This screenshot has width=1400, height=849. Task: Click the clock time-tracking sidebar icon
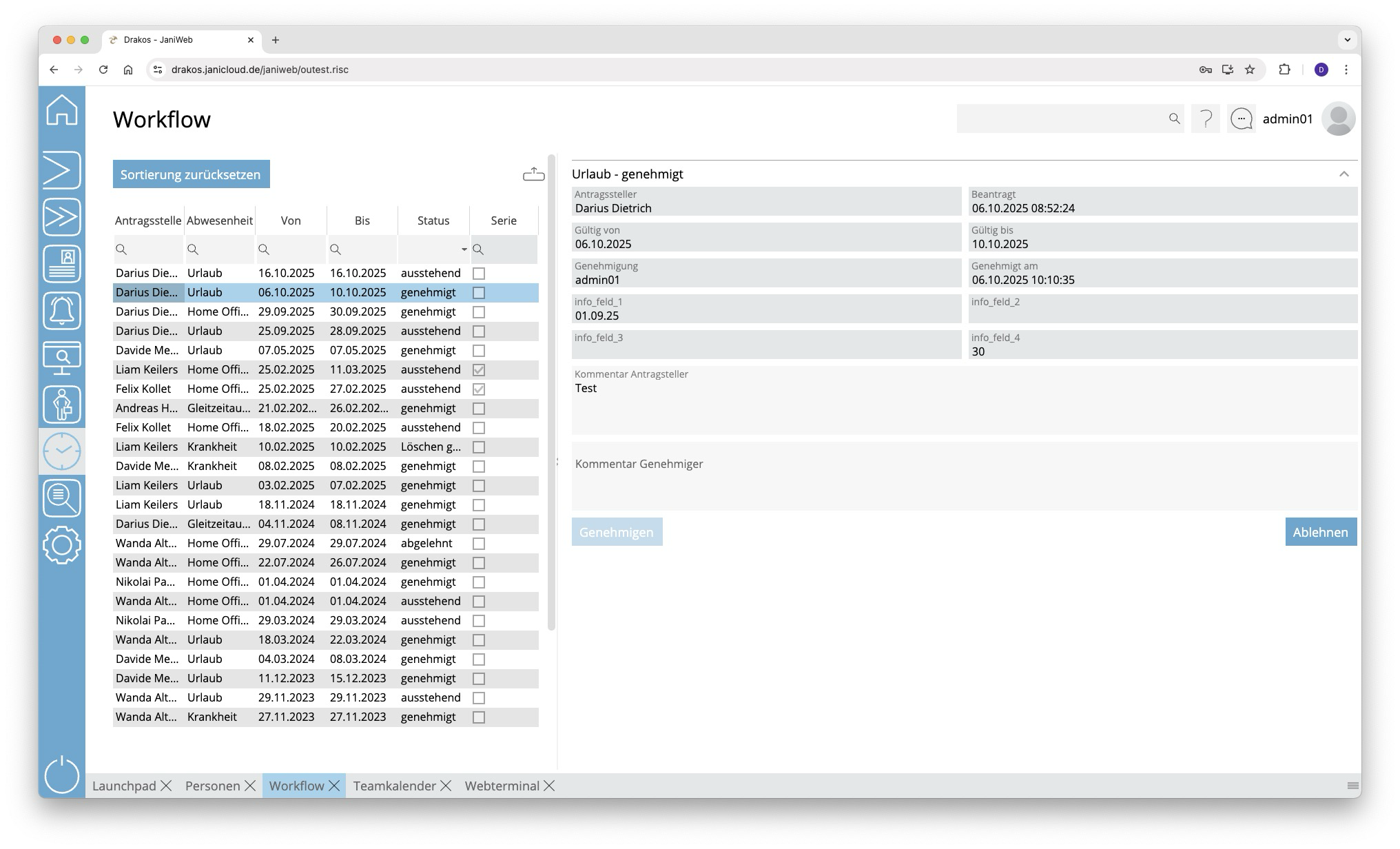click(62, 451)
